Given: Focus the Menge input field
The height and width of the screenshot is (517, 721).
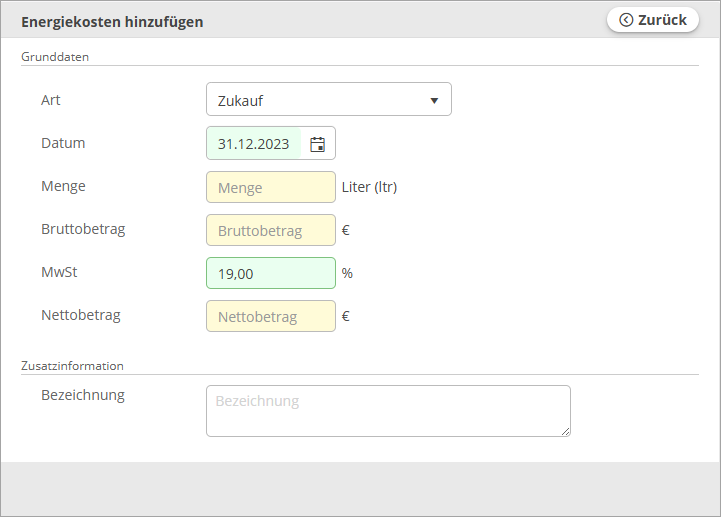Looking at the screenshot, I should pos(270,187).
